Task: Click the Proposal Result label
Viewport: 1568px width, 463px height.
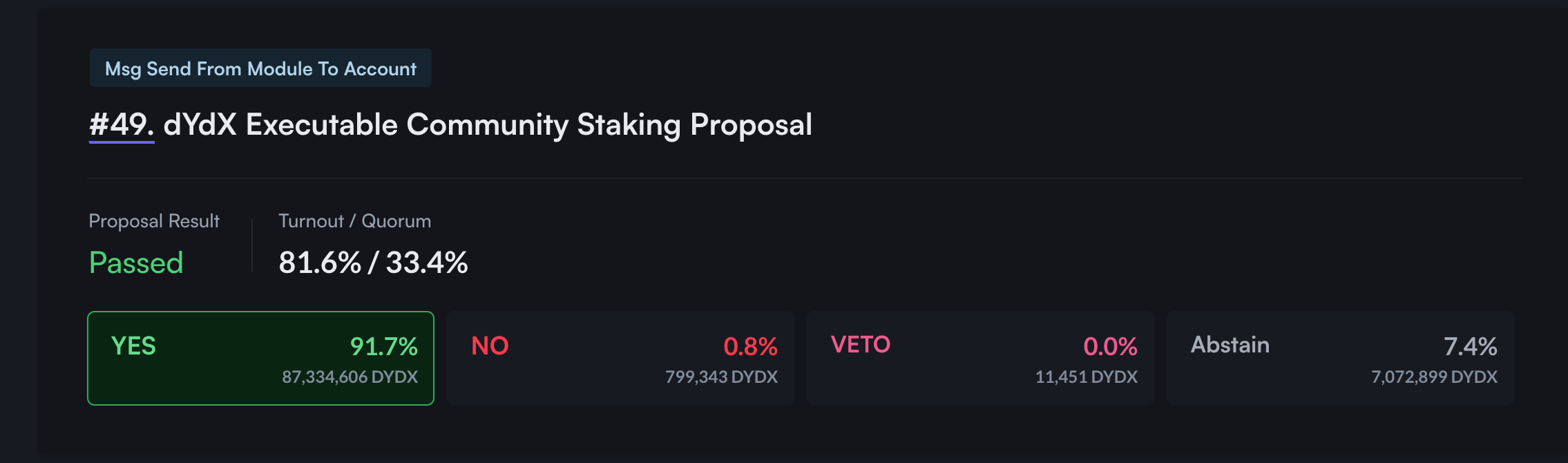Action: (154, 221)
